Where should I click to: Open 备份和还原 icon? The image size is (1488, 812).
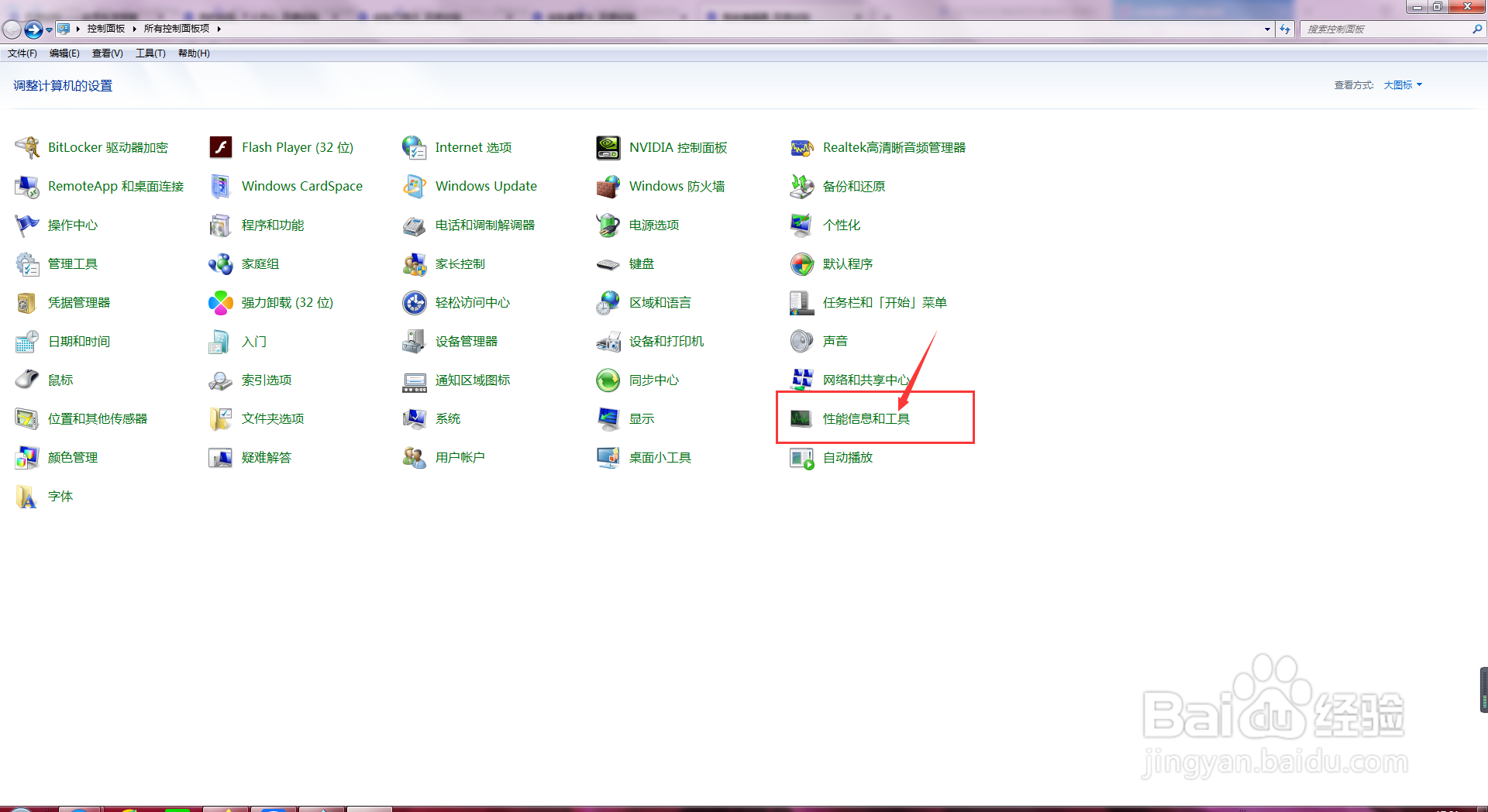coord(802,186)
